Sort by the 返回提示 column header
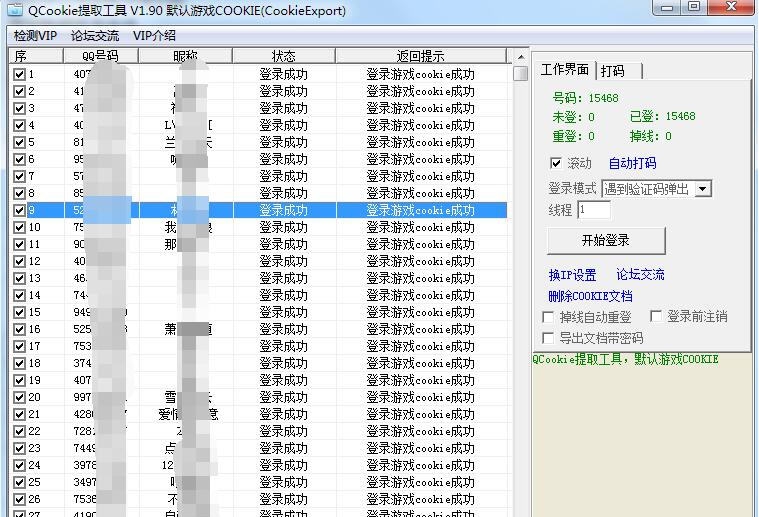 421,56
